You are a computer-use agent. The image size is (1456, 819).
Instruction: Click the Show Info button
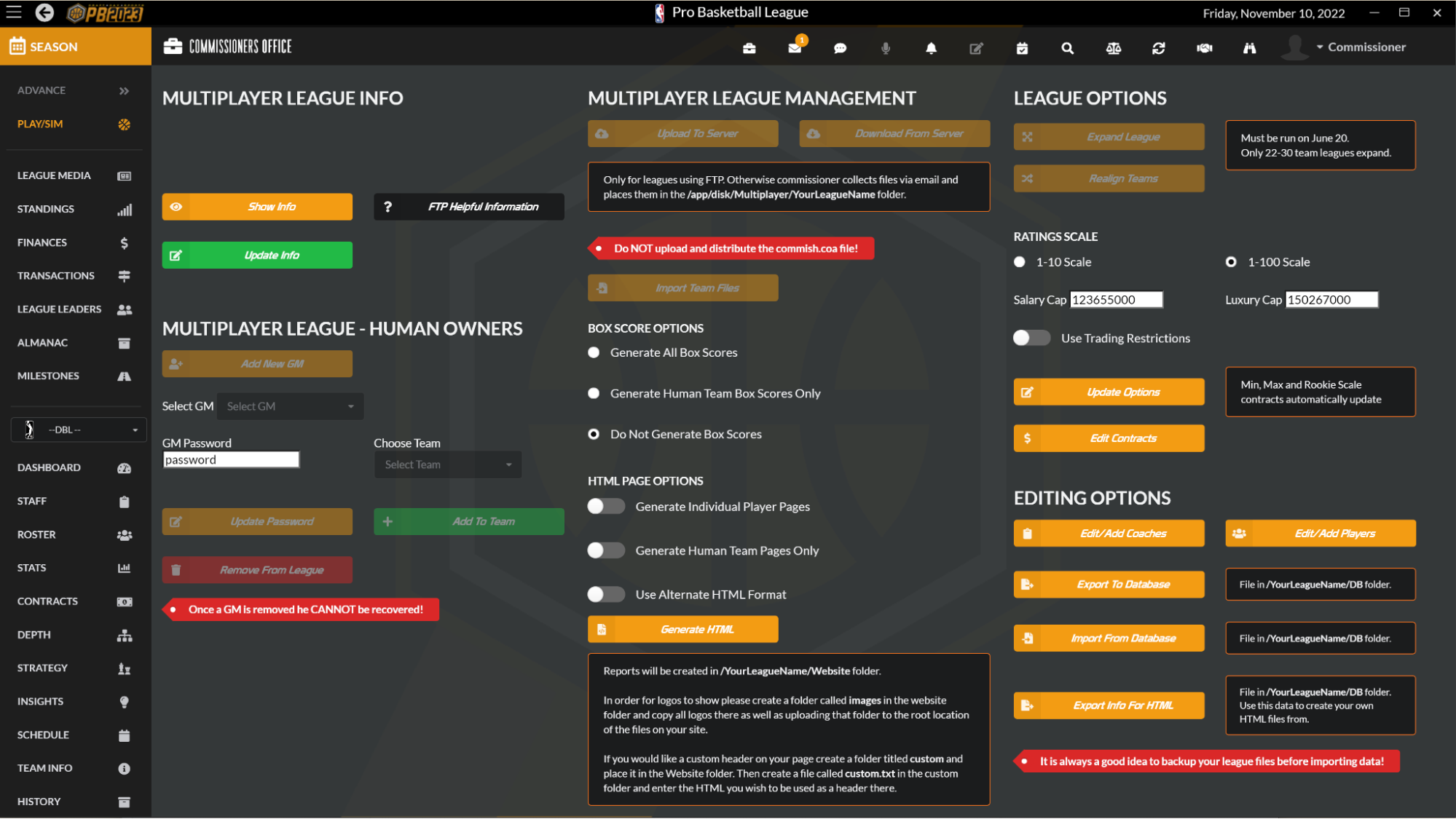[257, 207]
